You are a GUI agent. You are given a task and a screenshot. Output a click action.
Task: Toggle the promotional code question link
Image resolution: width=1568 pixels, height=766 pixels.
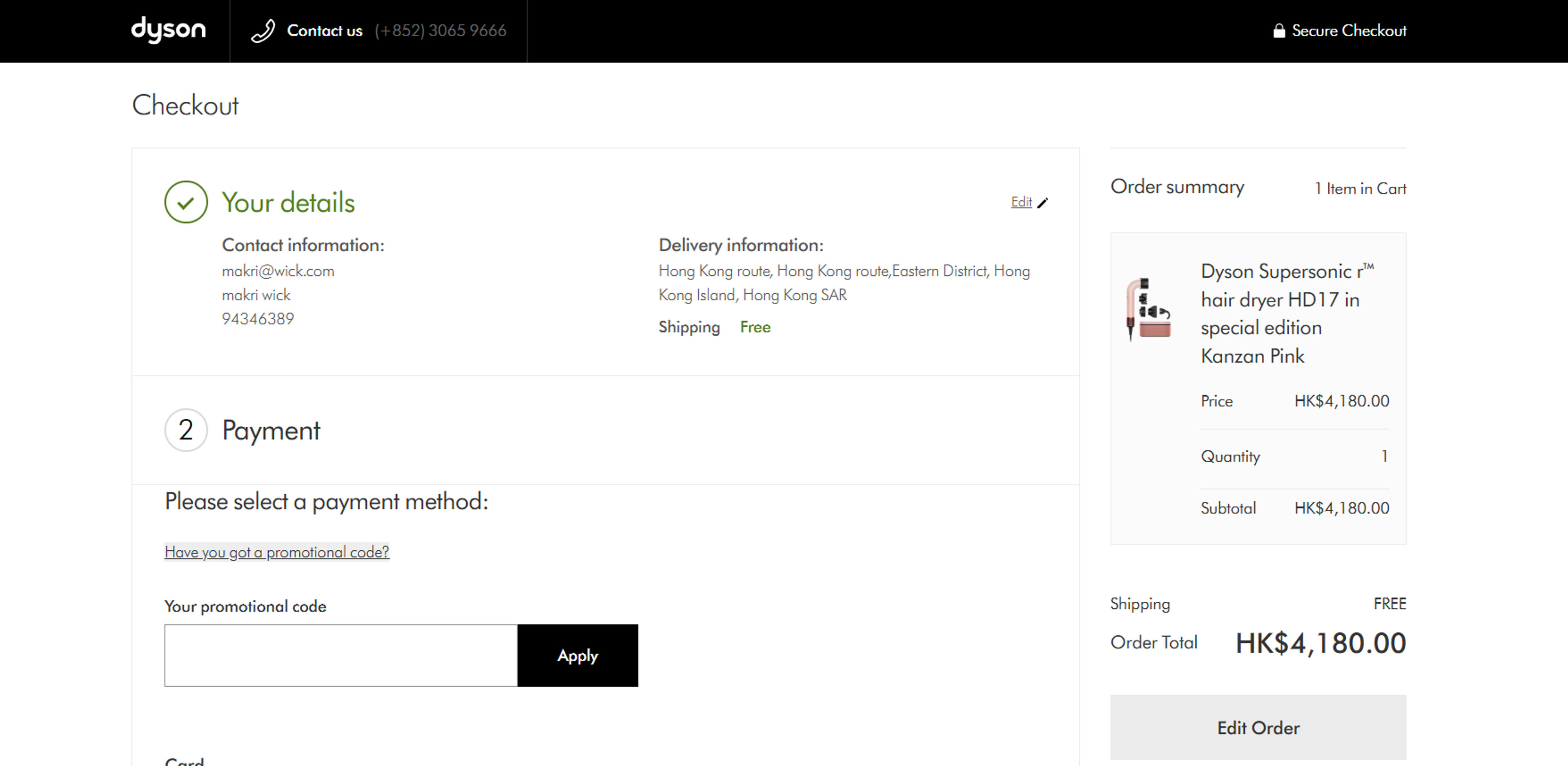point(276,552)
